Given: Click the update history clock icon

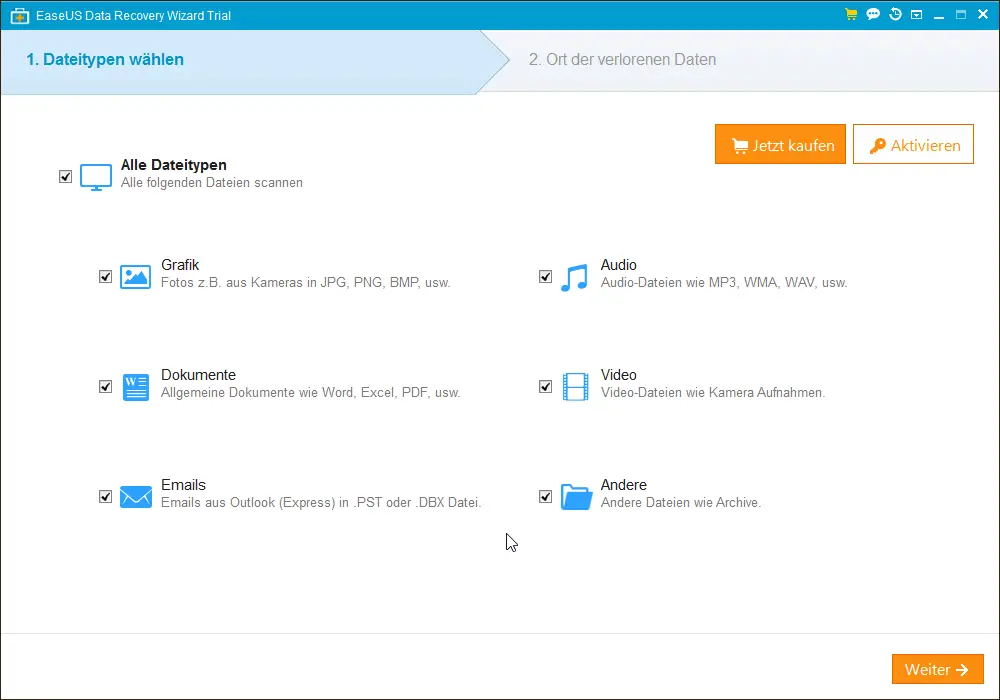Looking at the screenshot, I should click(x=895, y=14).
